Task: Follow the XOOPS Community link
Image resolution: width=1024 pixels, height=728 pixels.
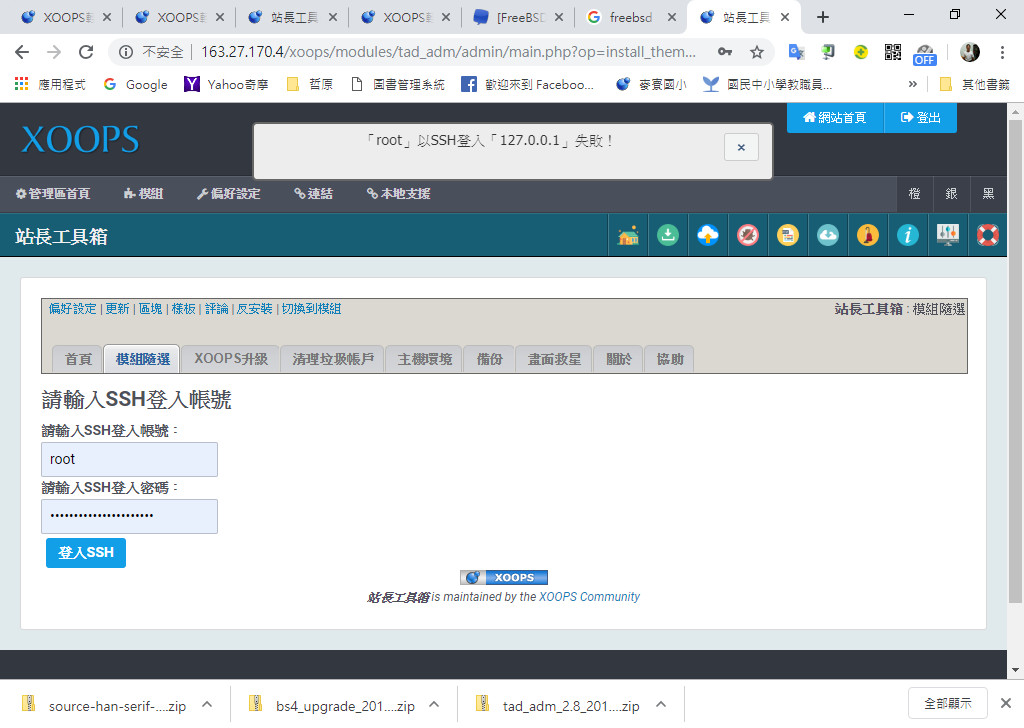Action: 589,597
